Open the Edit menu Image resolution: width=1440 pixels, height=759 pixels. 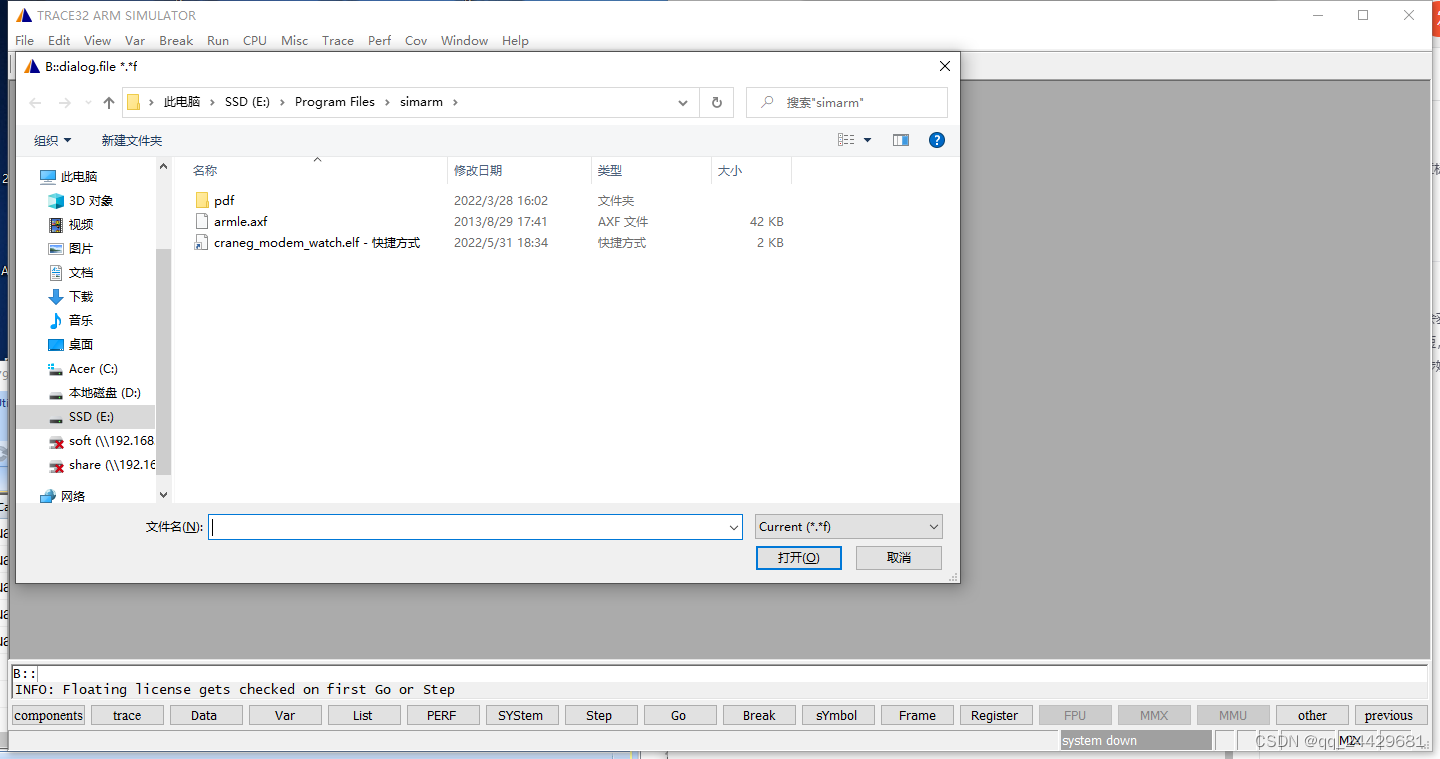(x=59, y=41)
